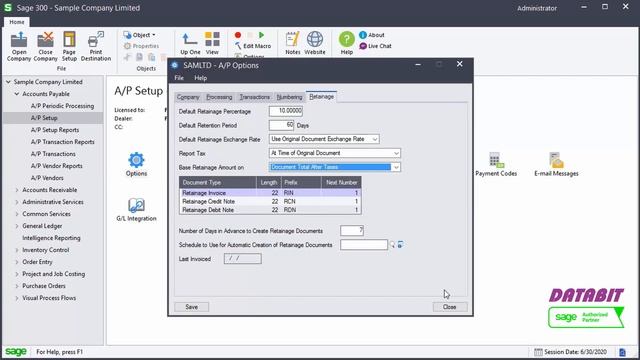Click the Close button in A/P Options
This screenshot has width=640, height=360.
click(450, 307)
